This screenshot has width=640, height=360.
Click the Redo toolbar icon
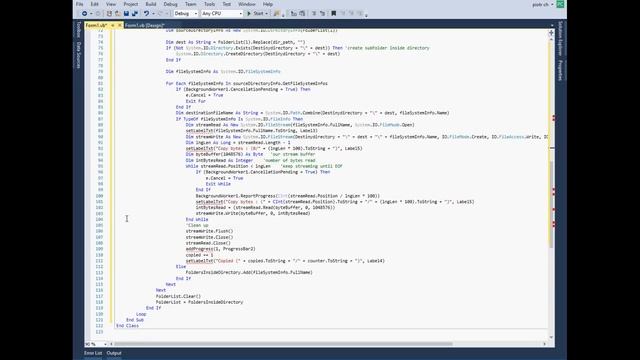160,13
